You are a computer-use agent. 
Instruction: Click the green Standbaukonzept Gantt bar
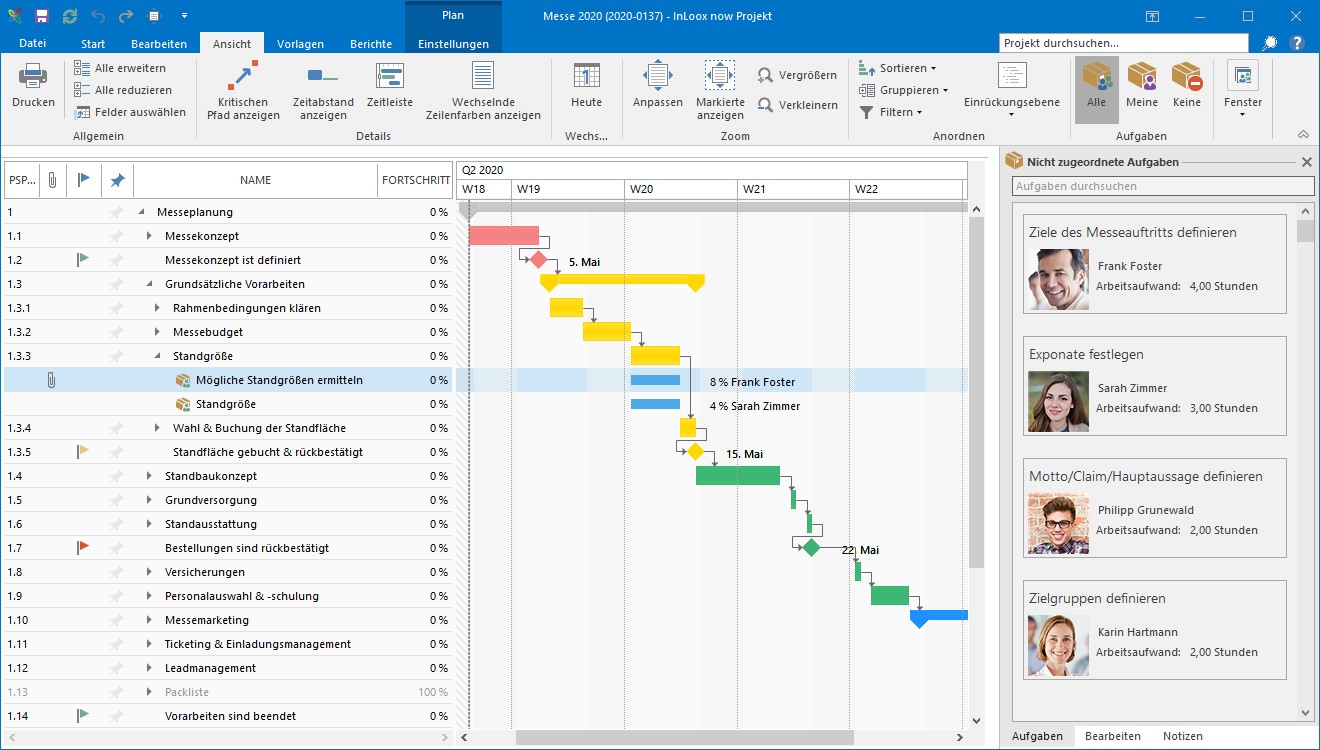[738, 476]
